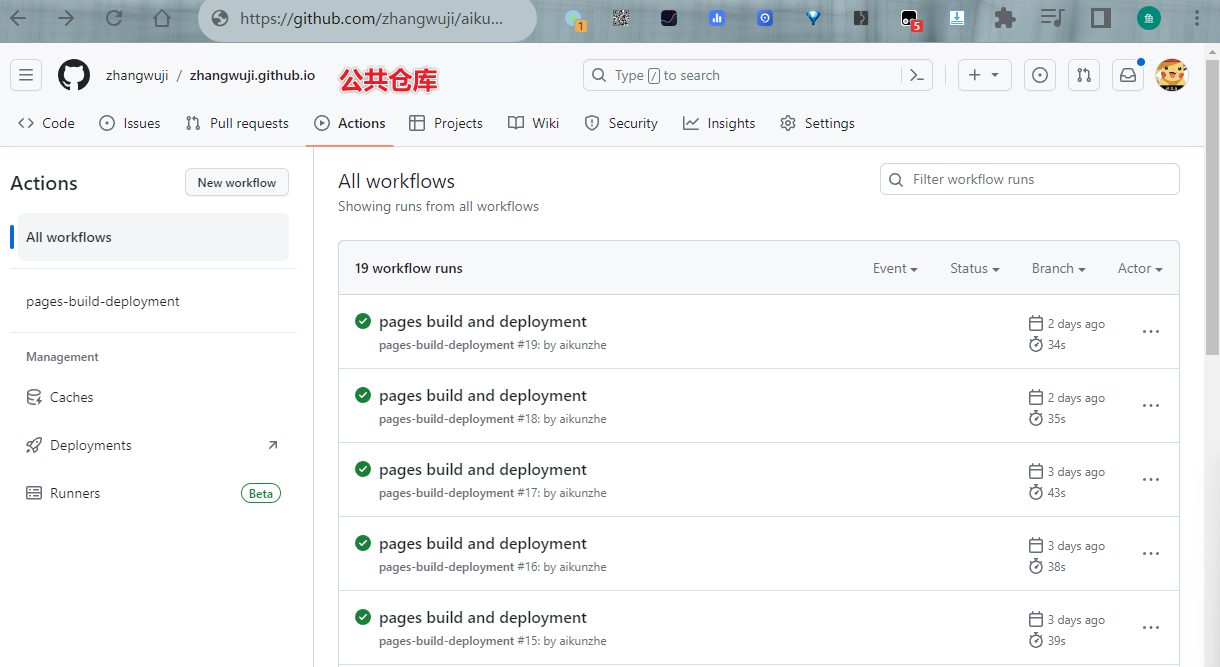Image resolution: width=1220 pixels, height=667 pixels.
Task: Switch to the Insights tab
Action: pos(719,123)
